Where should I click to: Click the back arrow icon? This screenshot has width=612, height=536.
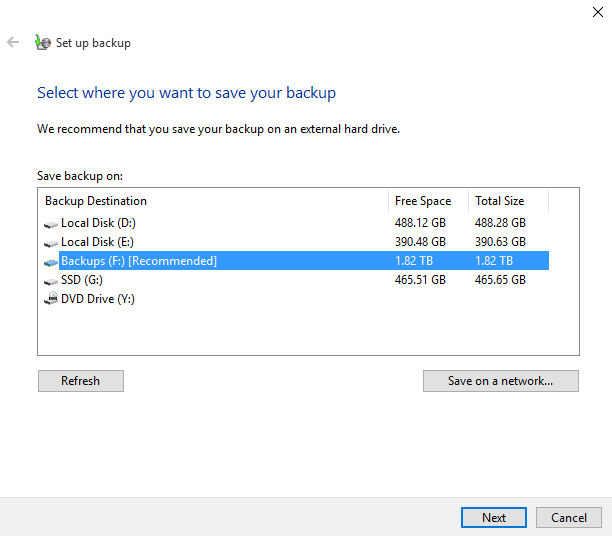(13, 43)
